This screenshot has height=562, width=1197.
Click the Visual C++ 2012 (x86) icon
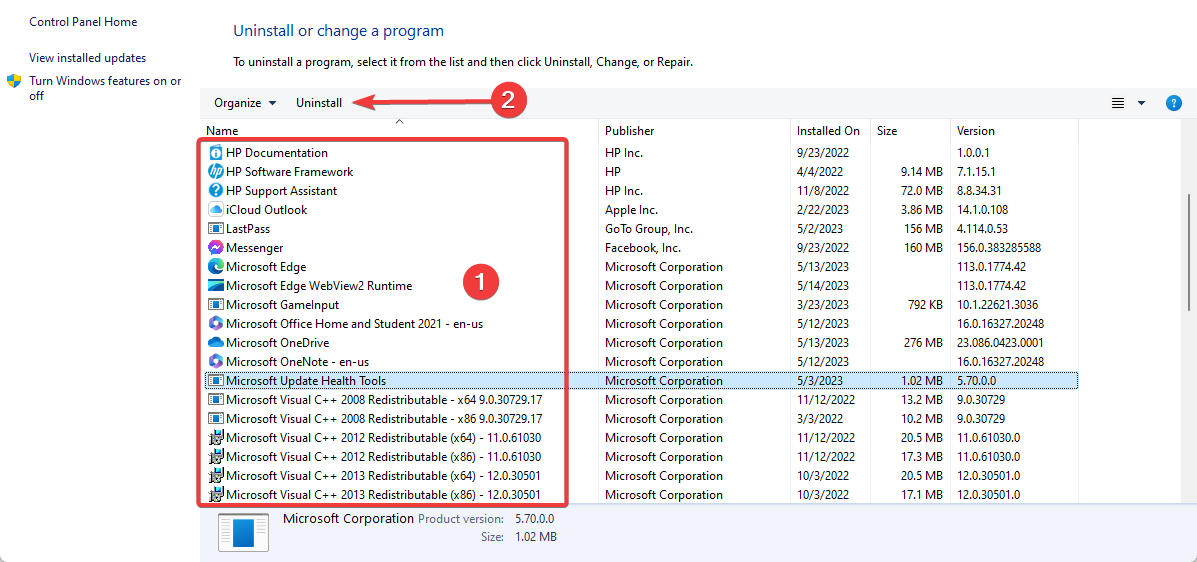coord(215,457)
